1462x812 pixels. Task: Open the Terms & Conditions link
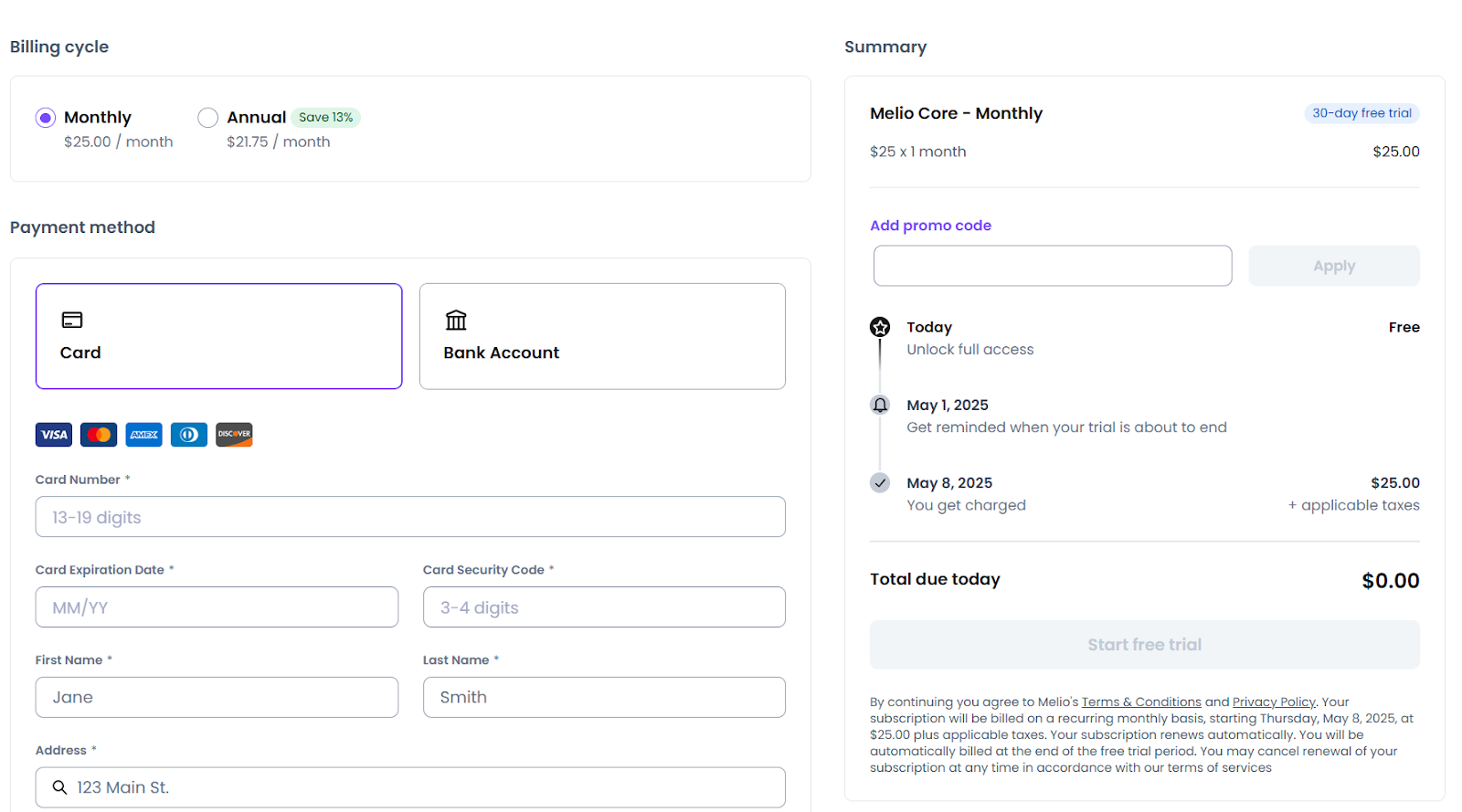point(1141,702)
